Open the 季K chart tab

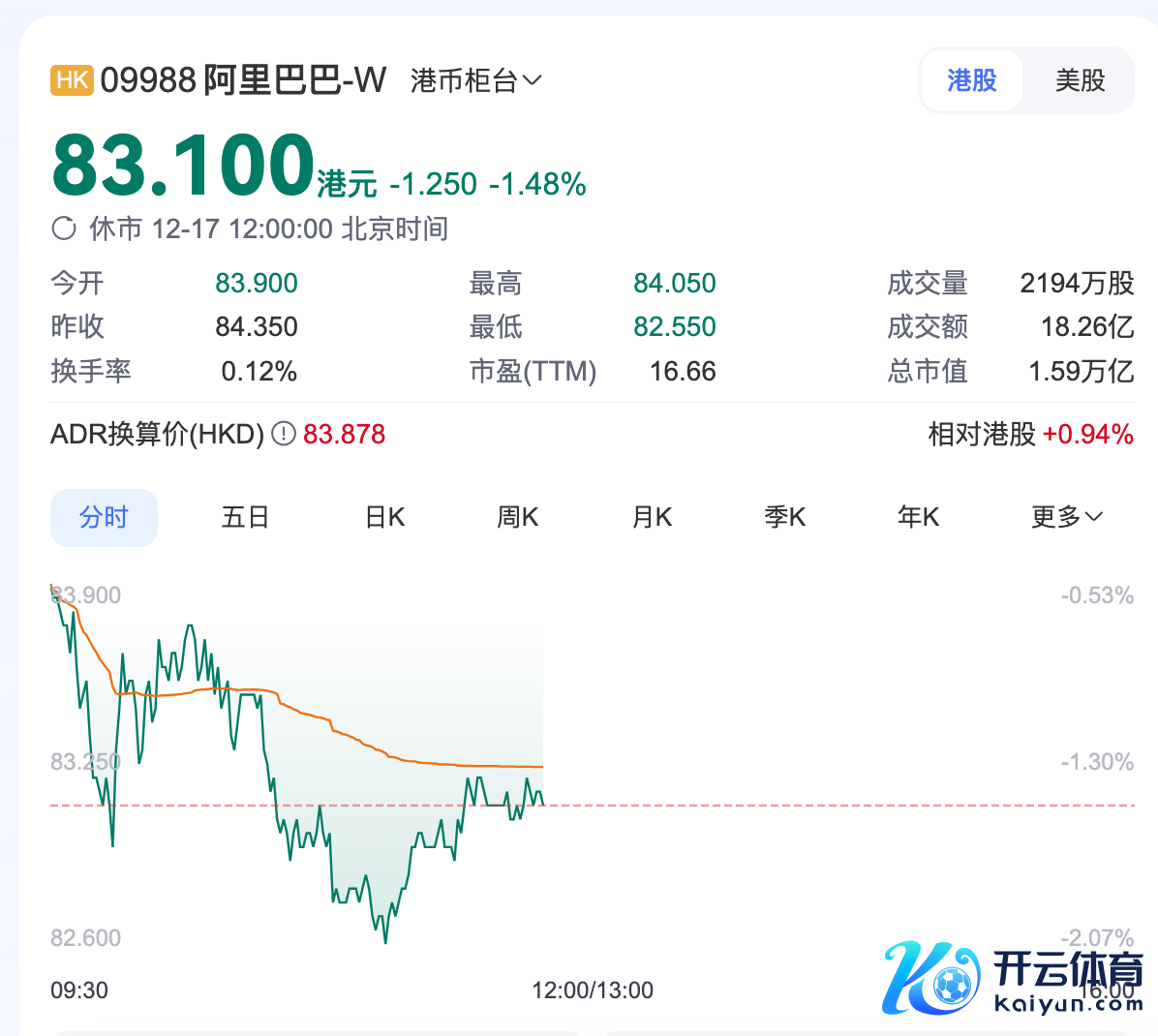pyautogui.click(x=784, y=517)
